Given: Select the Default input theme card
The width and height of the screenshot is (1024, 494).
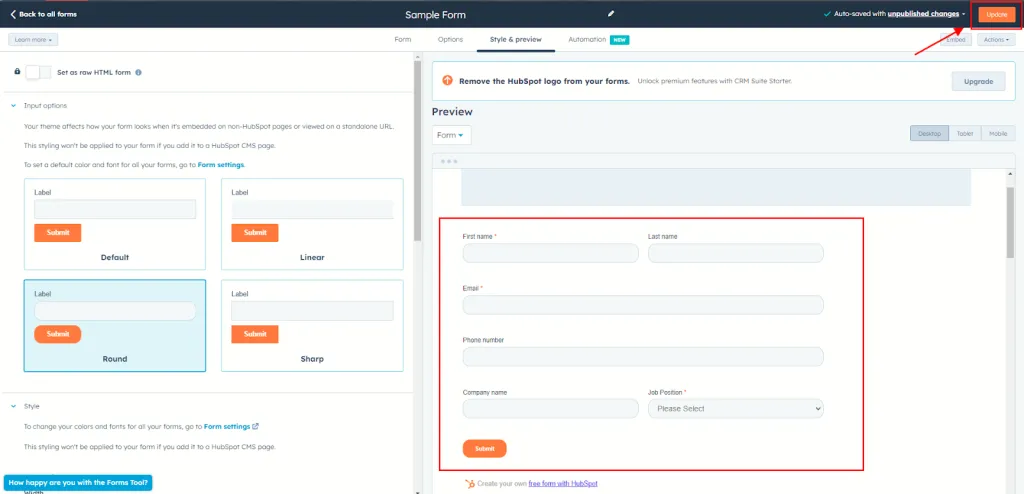Looking at the screenshot, I should click(x=115, y=224).
